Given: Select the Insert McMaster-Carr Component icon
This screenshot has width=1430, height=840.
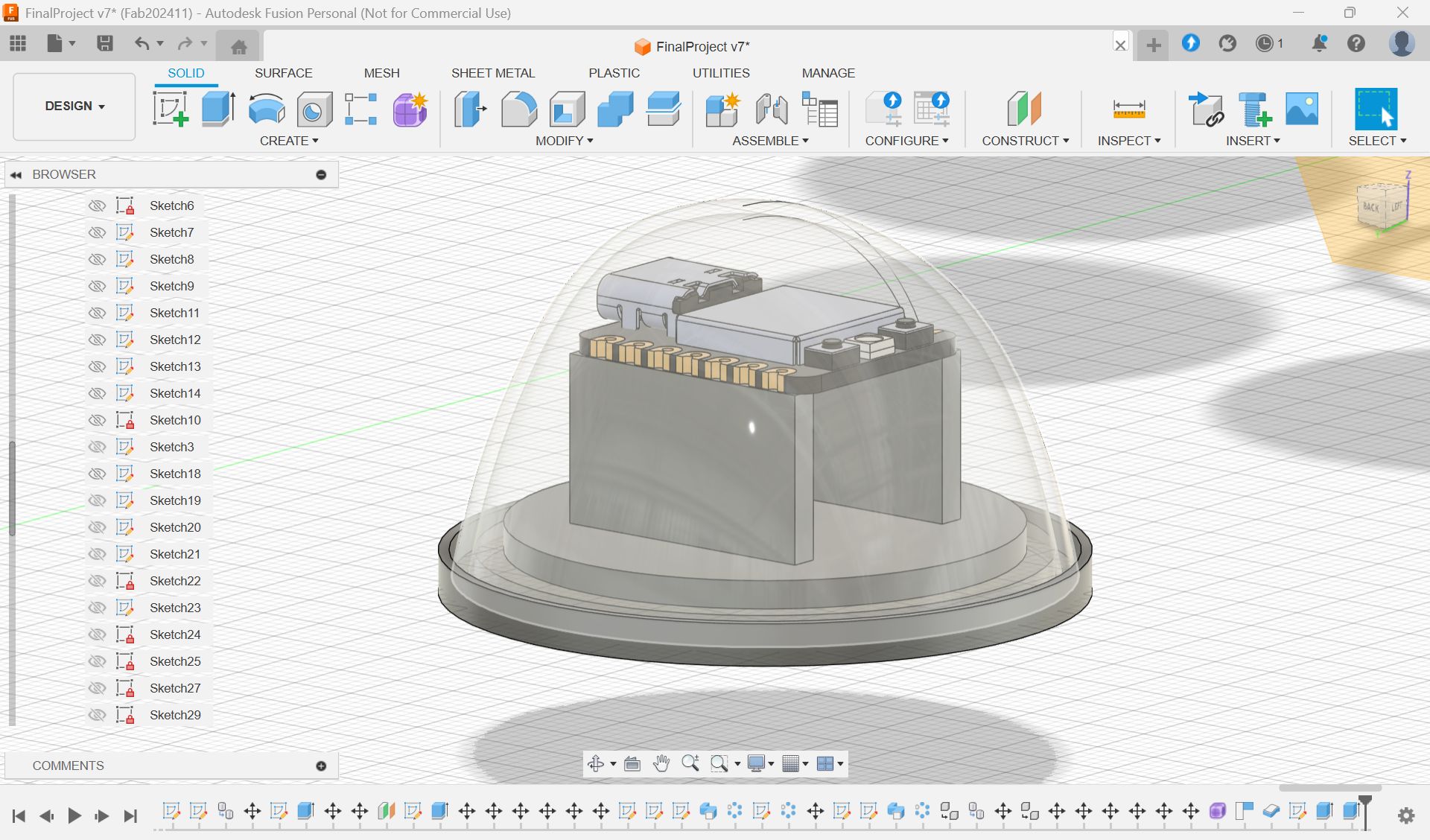Looking at the screenshot, I should coord(1254,109).
